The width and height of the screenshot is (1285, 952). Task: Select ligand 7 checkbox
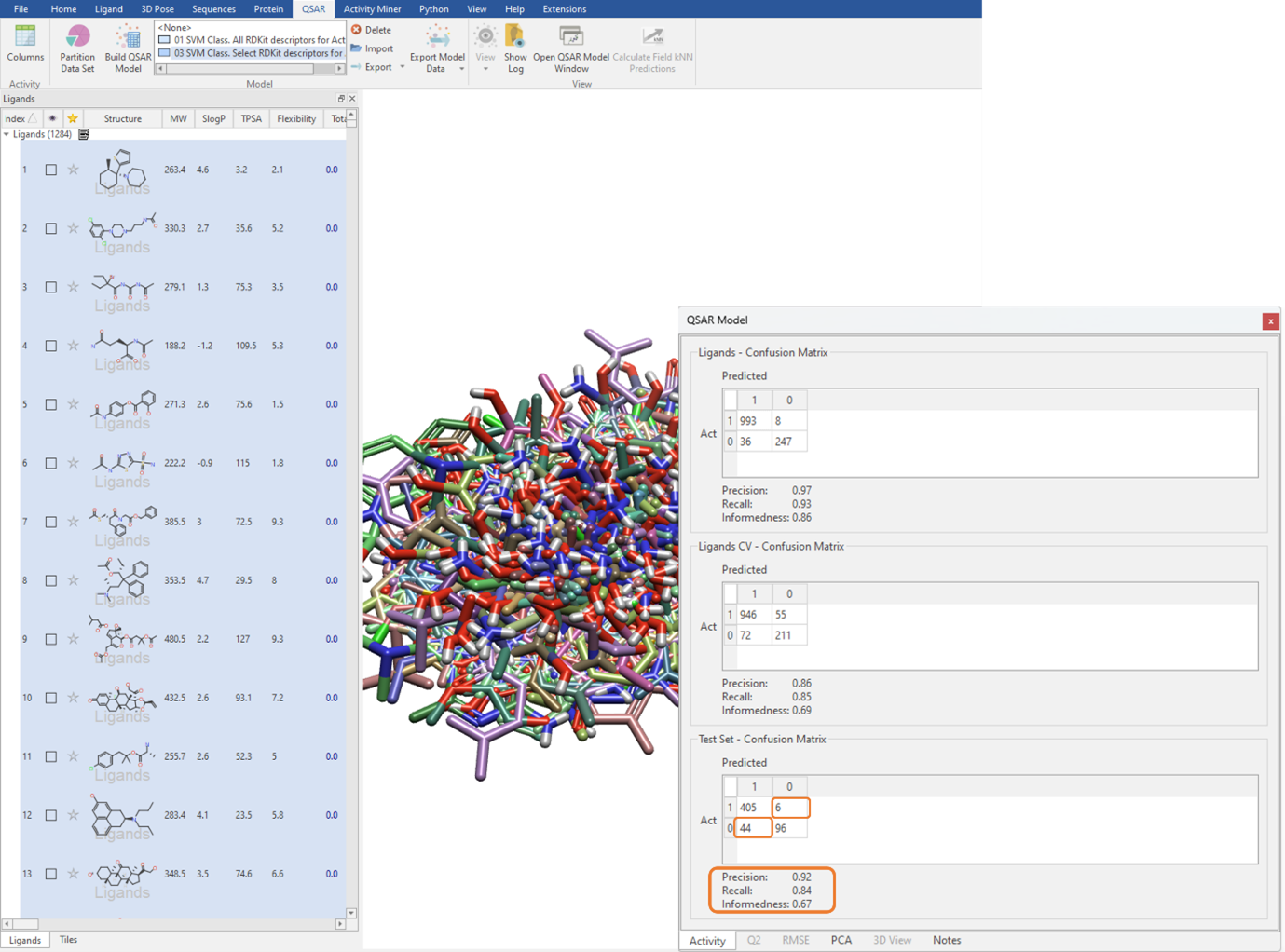[51, 522]
